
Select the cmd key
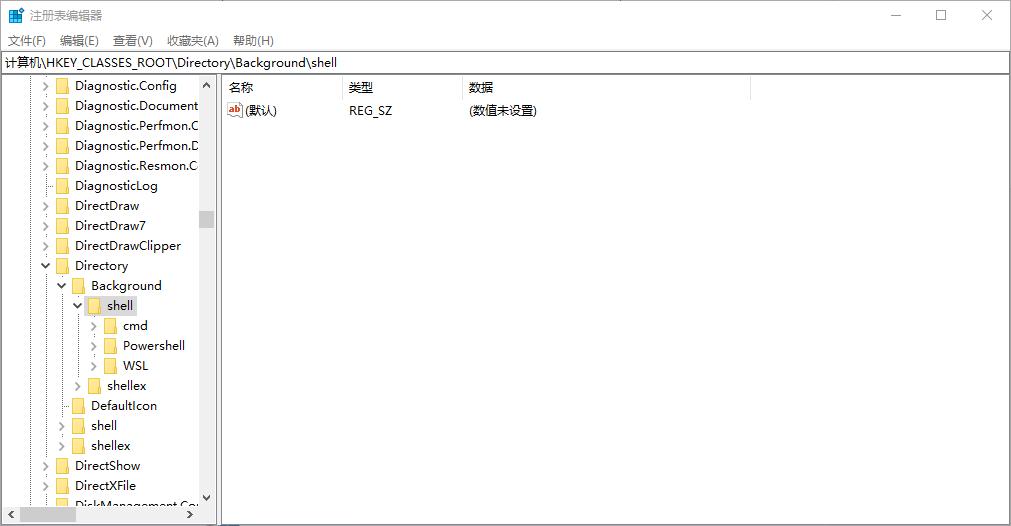(135, 326)
